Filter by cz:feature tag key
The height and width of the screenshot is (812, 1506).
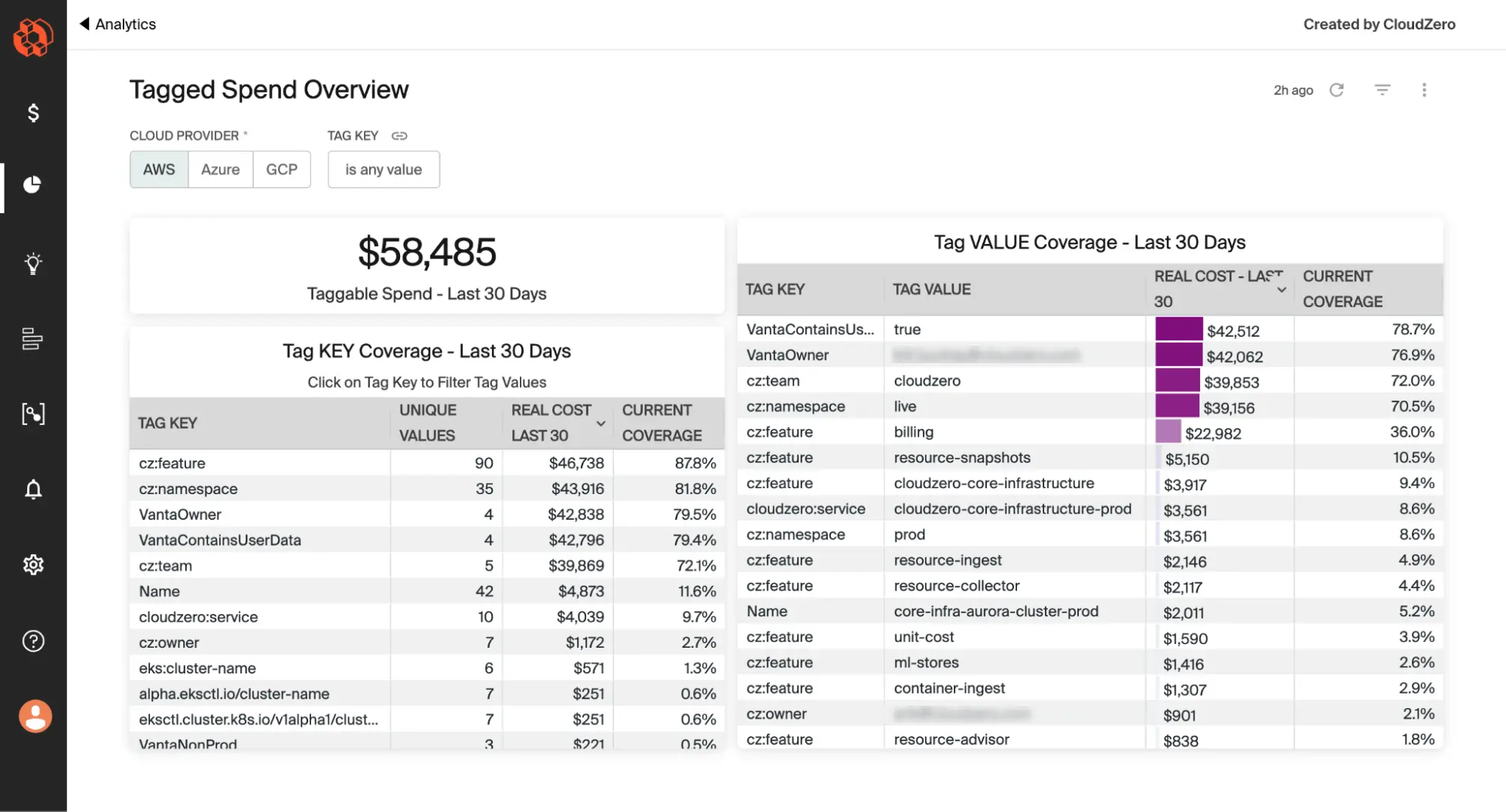coord(172,463)
